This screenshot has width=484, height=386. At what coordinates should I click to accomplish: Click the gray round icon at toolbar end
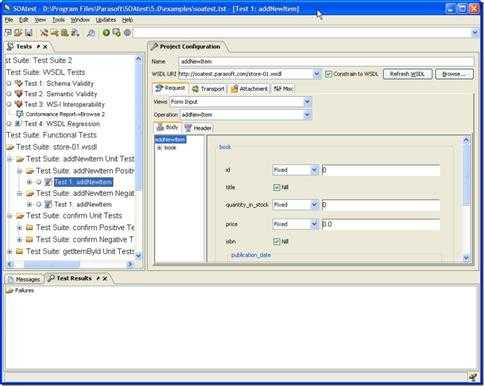click(127, 33)
